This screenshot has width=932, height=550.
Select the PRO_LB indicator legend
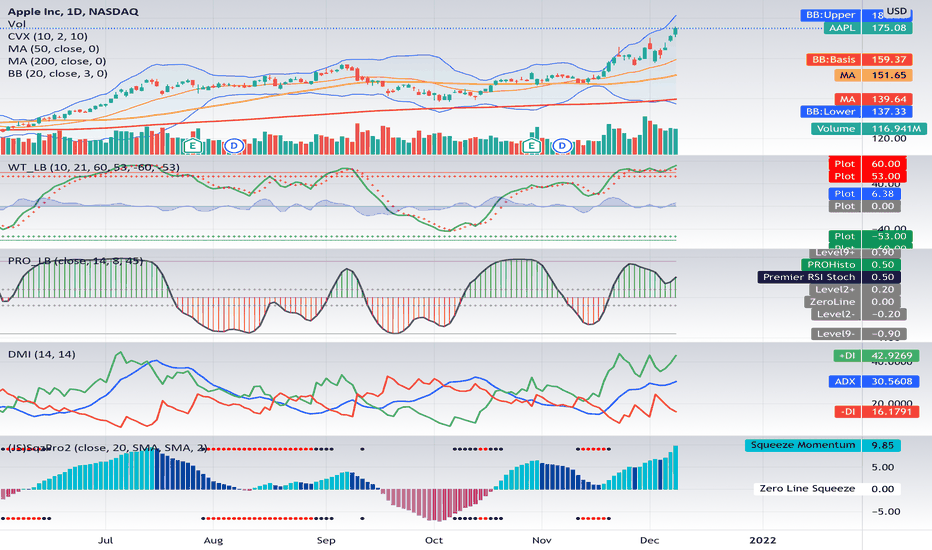[x=75, y=260]
